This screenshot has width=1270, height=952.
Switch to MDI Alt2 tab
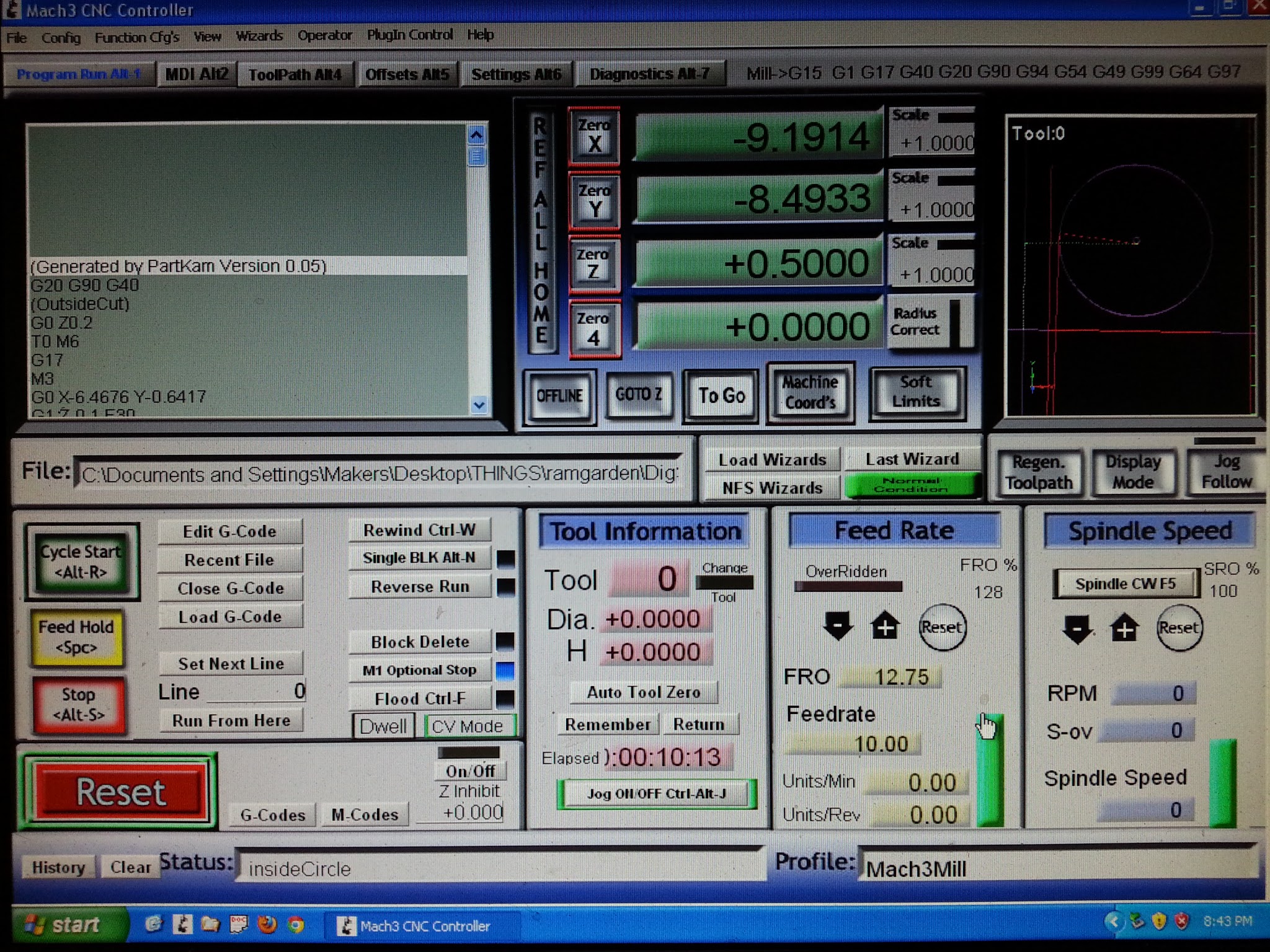pyautogui.click(x=197, y=74)
